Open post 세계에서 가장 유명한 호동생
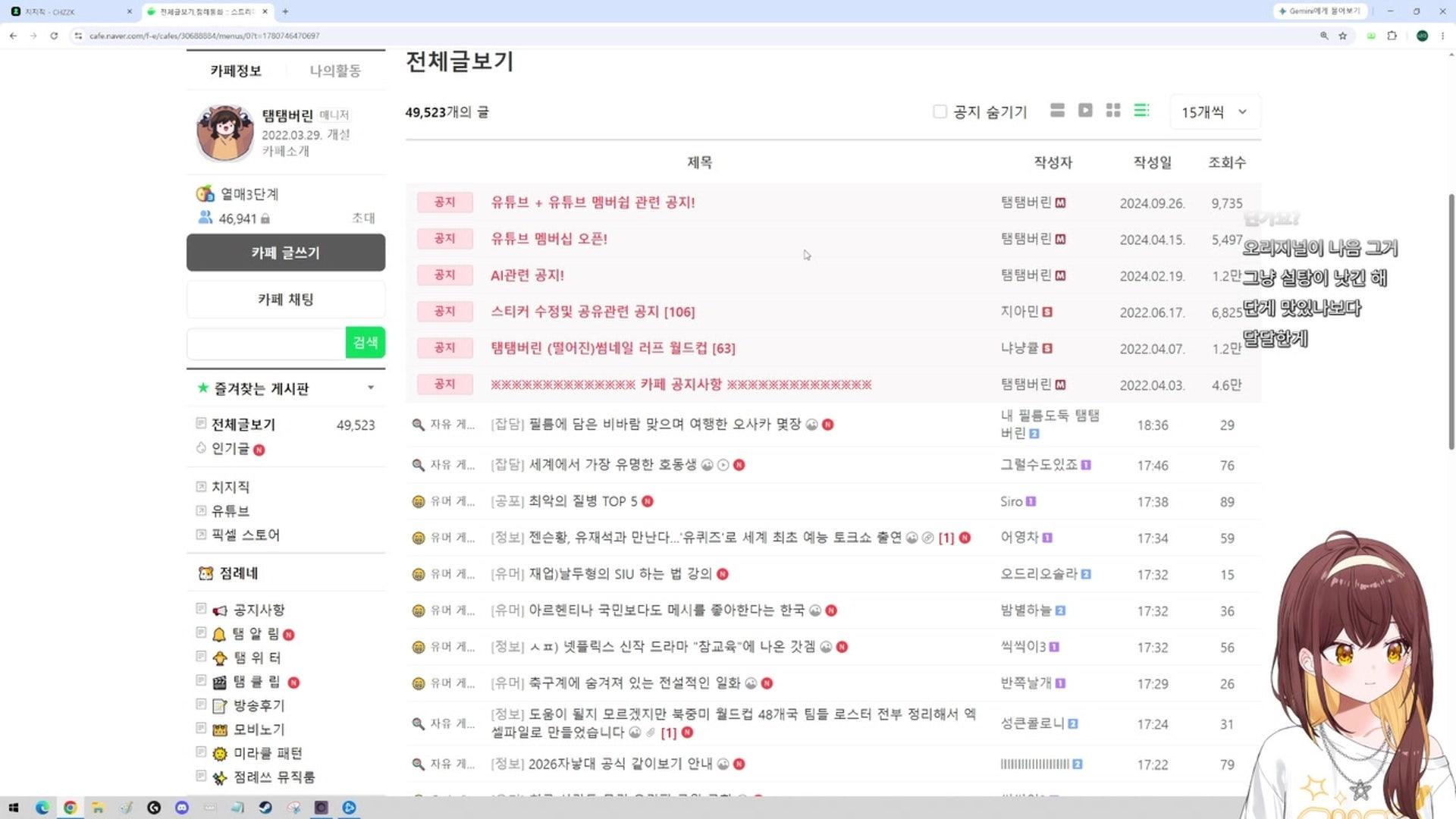Screen dimensions: 1456x819 (612, 465)
